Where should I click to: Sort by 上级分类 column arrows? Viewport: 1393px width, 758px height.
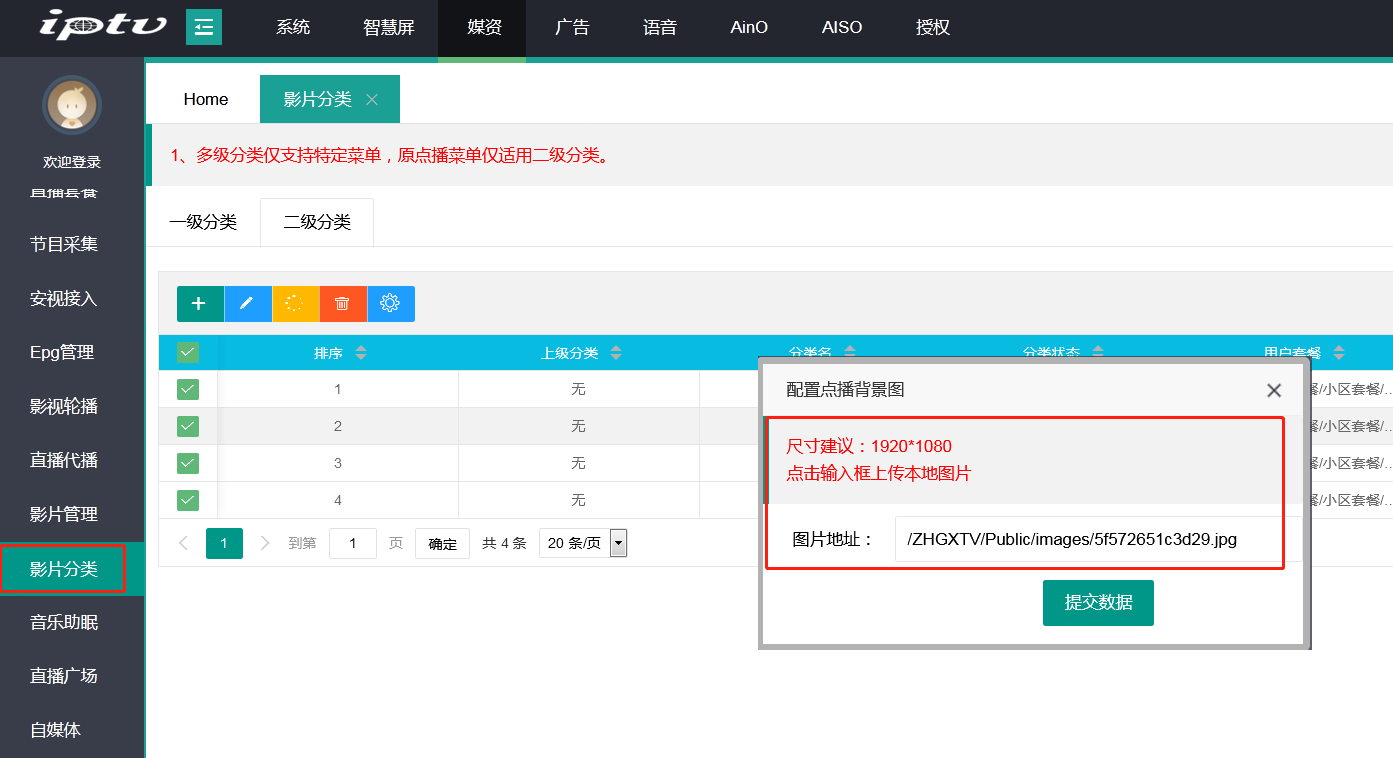[616, 353]
